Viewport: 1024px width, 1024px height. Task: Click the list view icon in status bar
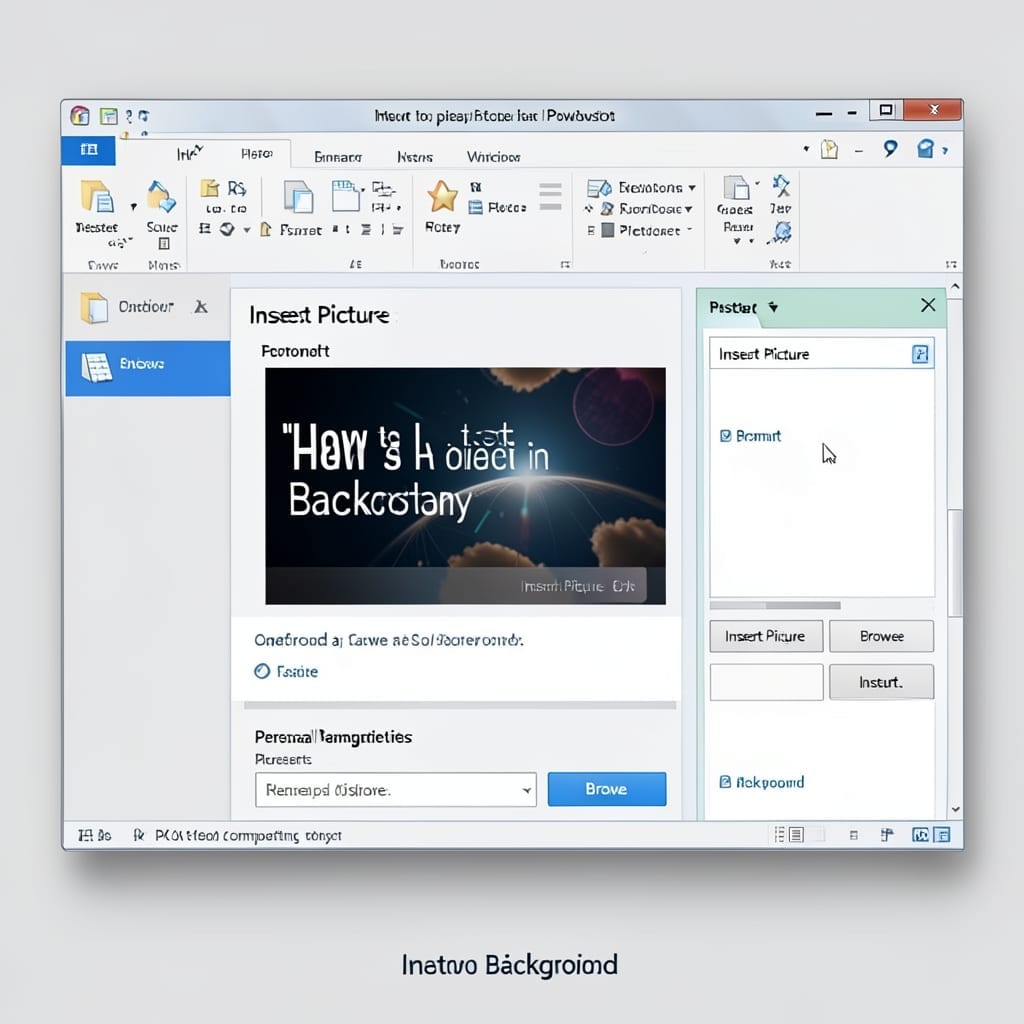[796, 835]
